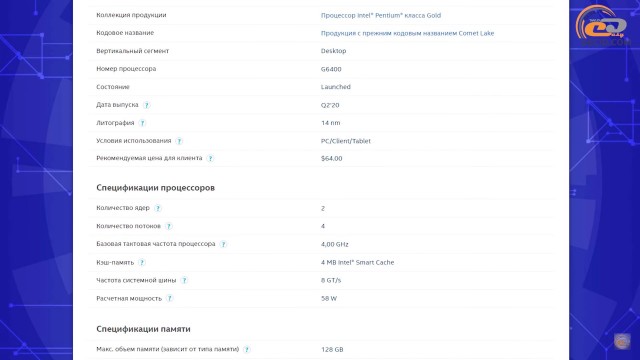Show info for Базовая тактовая частота процессора
640x360 pixels.
pyautogui.click(x=223, y=244)
